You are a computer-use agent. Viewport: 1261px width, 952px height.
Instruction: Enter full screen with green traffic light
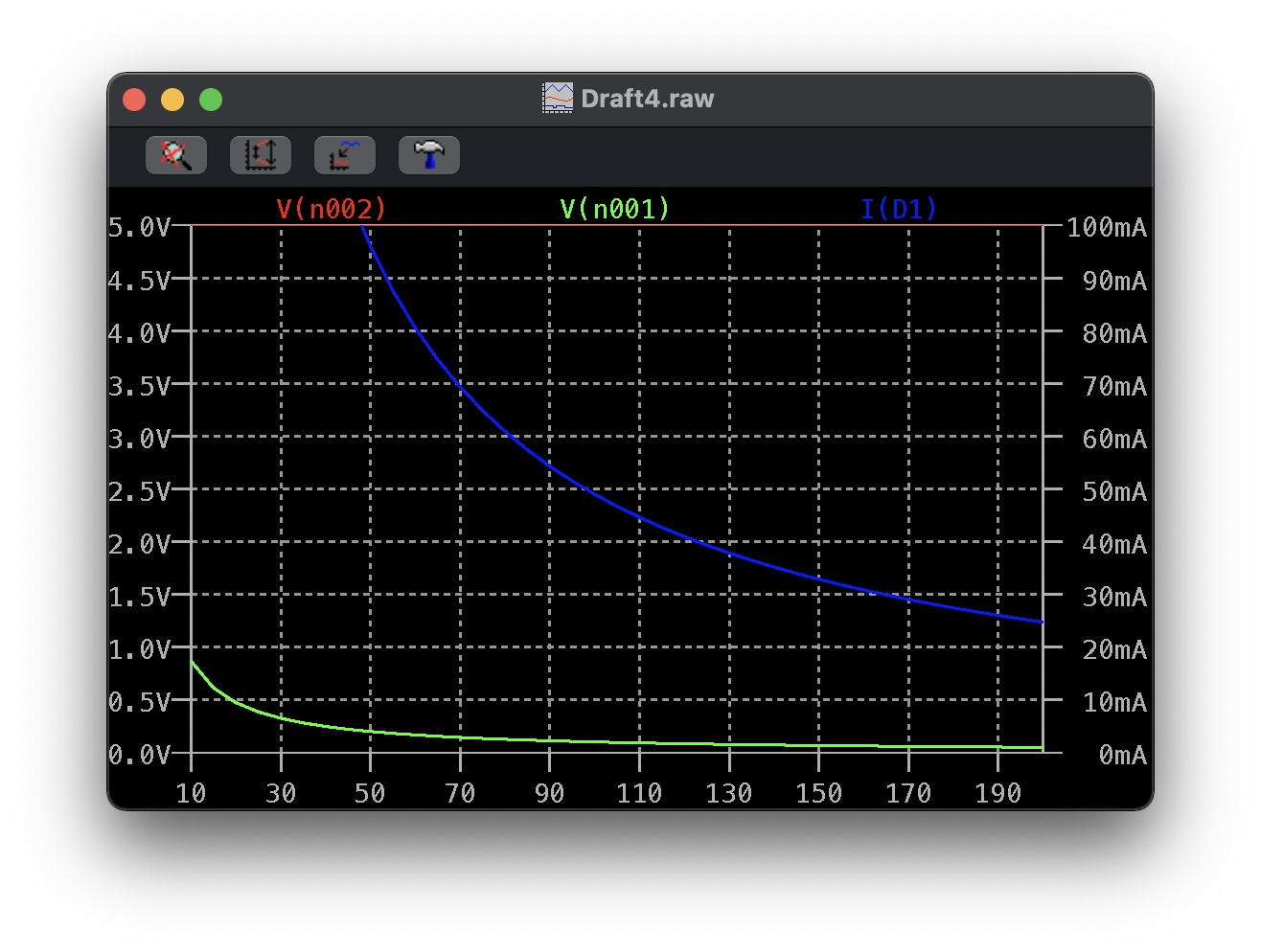point(210,99)
